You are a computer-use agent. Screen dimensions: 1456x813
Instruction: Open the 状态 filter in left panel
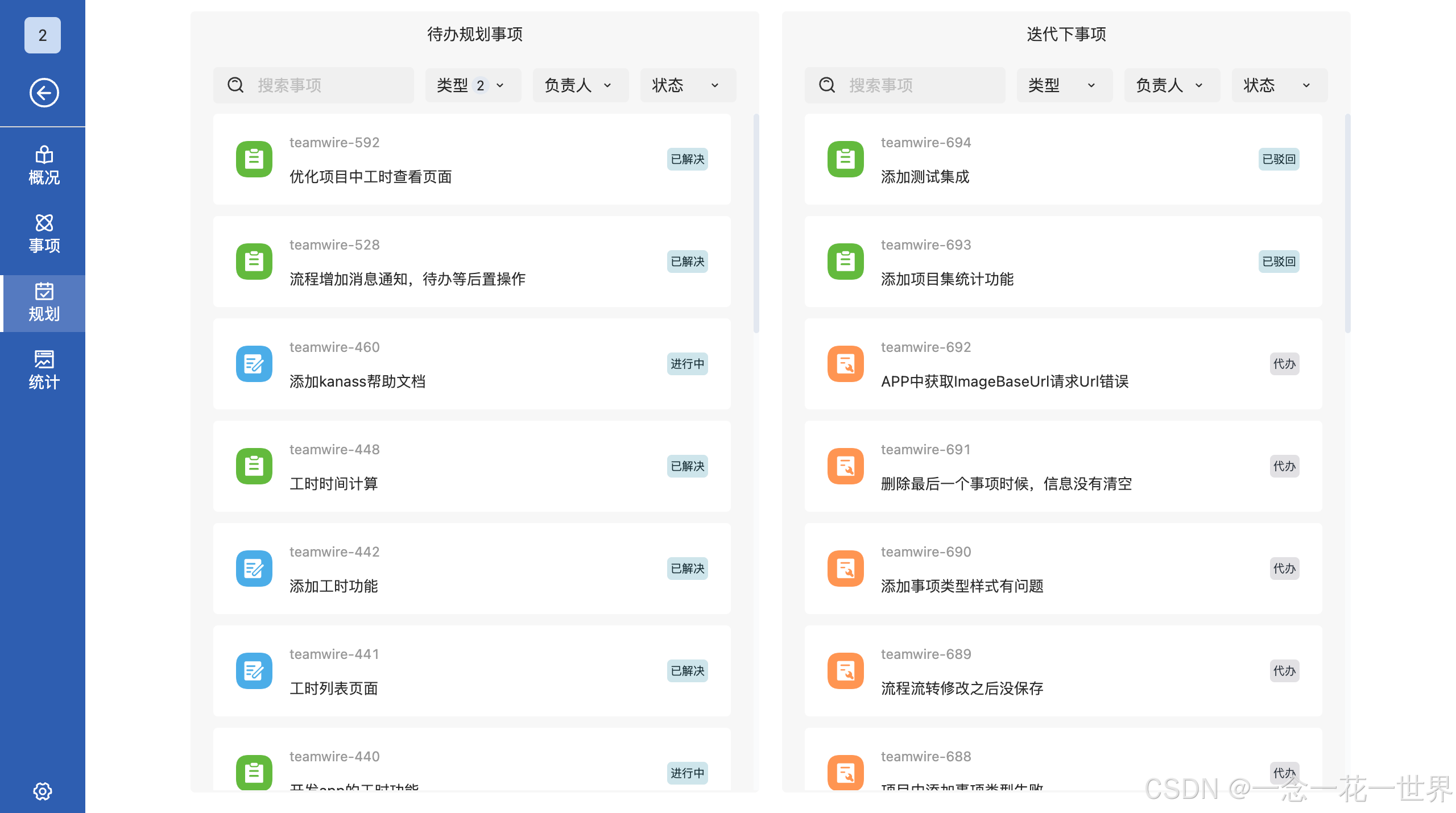click(x=687, y=85)
